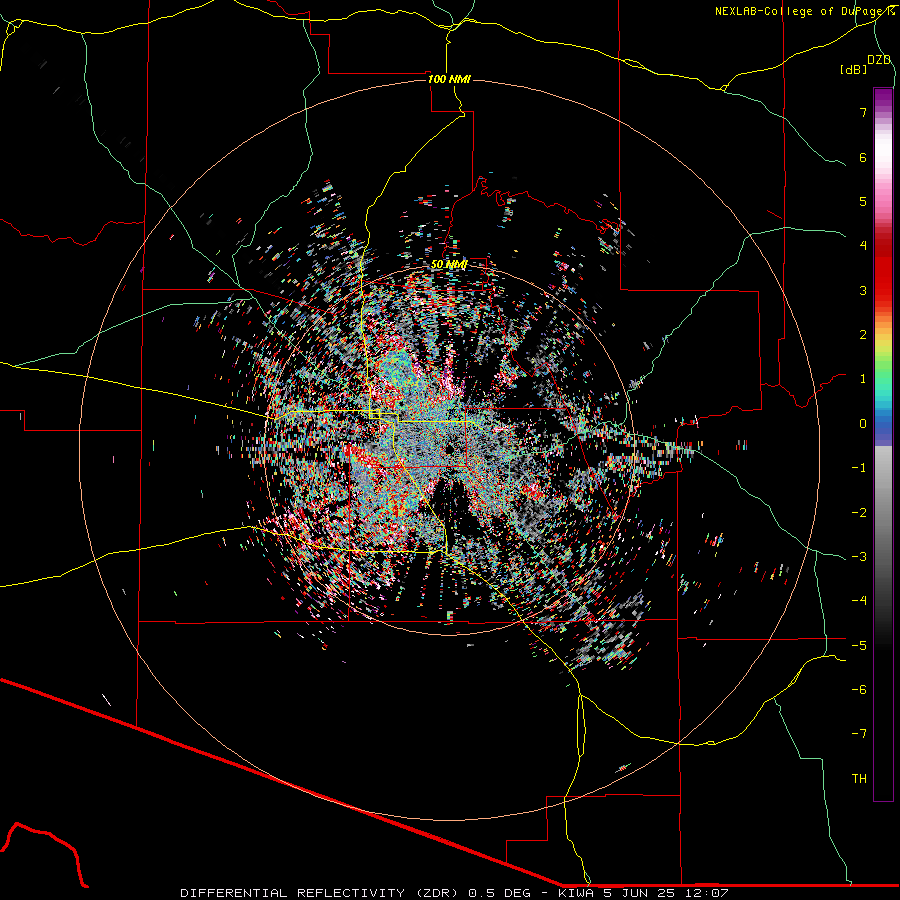
Task: Click the 3 dB scale value
Action: point(863,290)
